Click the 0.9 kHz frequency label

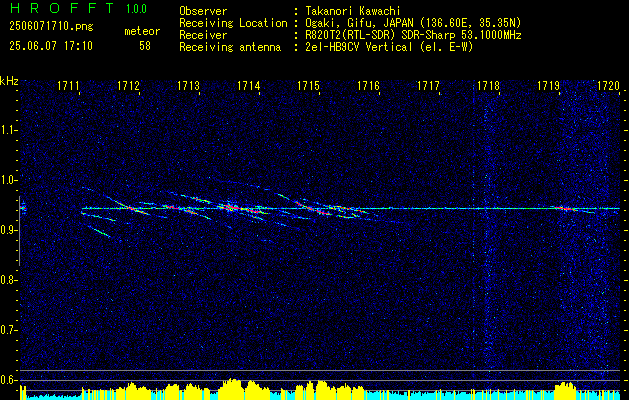[x=9, y=230]
